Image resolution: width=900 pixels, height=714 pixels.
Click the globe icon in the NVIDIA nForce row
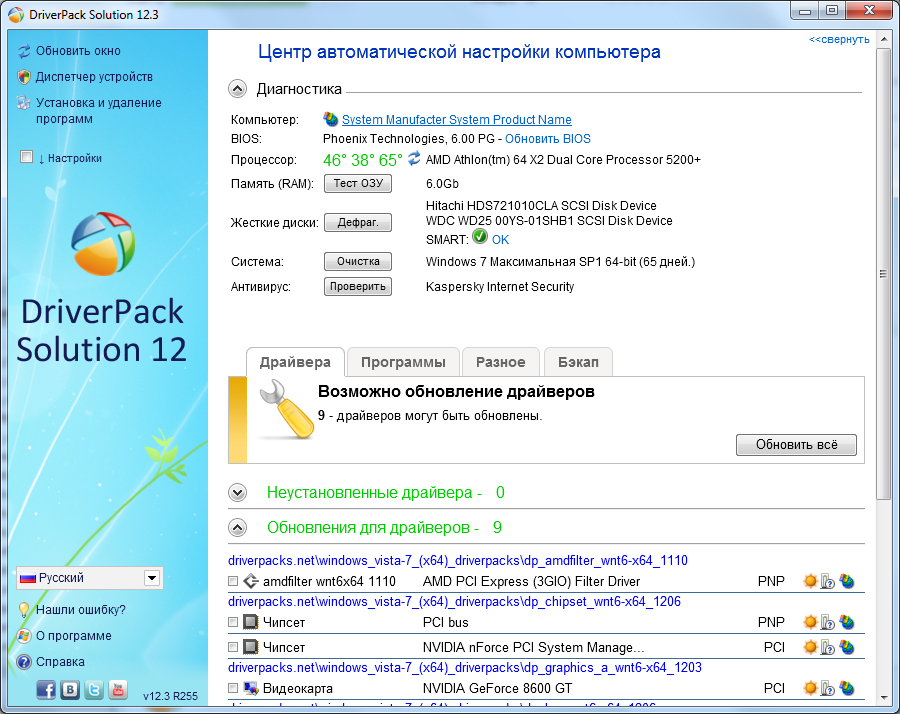click(x=847, y=647)
